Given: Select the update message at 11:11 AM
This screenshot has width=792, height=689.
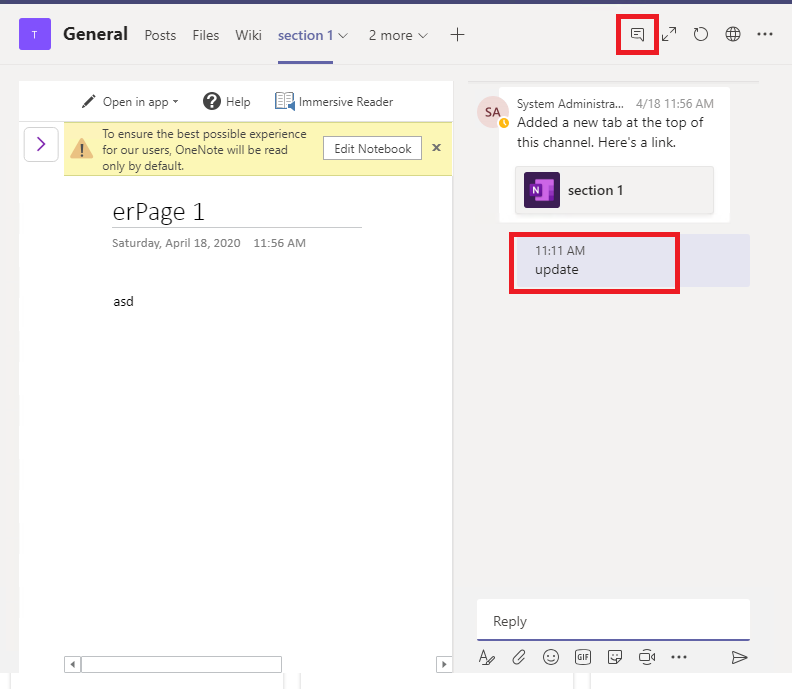Looking at the screenshot, I should (633, 261).
